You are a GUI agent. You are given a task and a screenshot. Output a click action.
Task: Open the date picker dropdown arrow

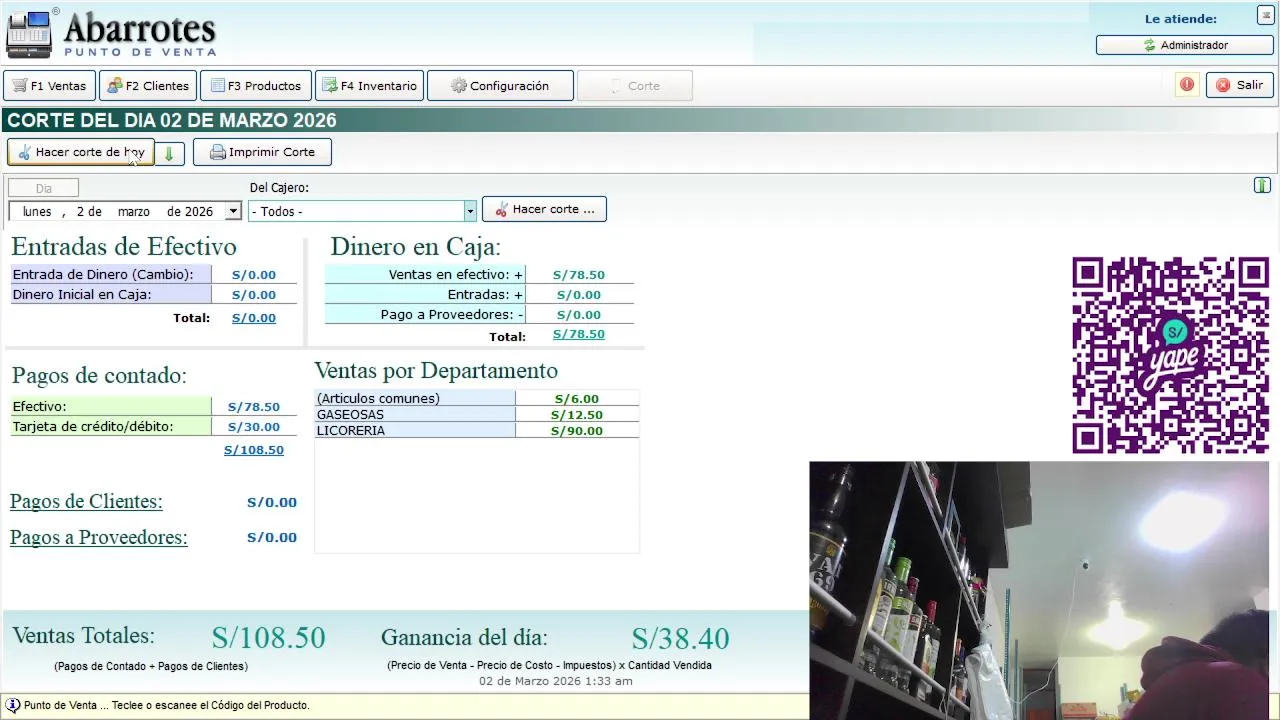233,211
